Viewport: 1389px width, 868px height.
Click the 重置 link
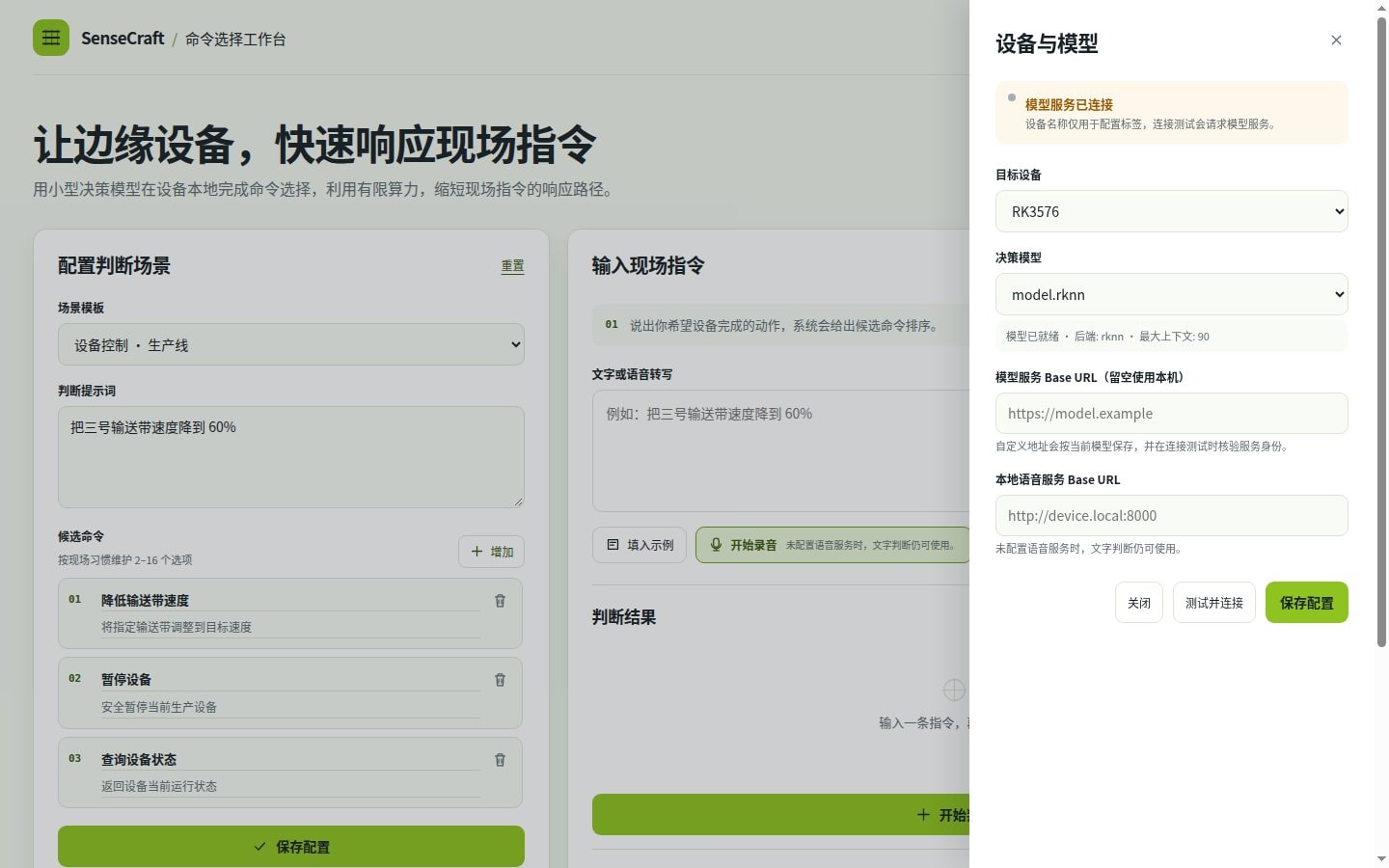pyautogui.click(x=513, y=266)
